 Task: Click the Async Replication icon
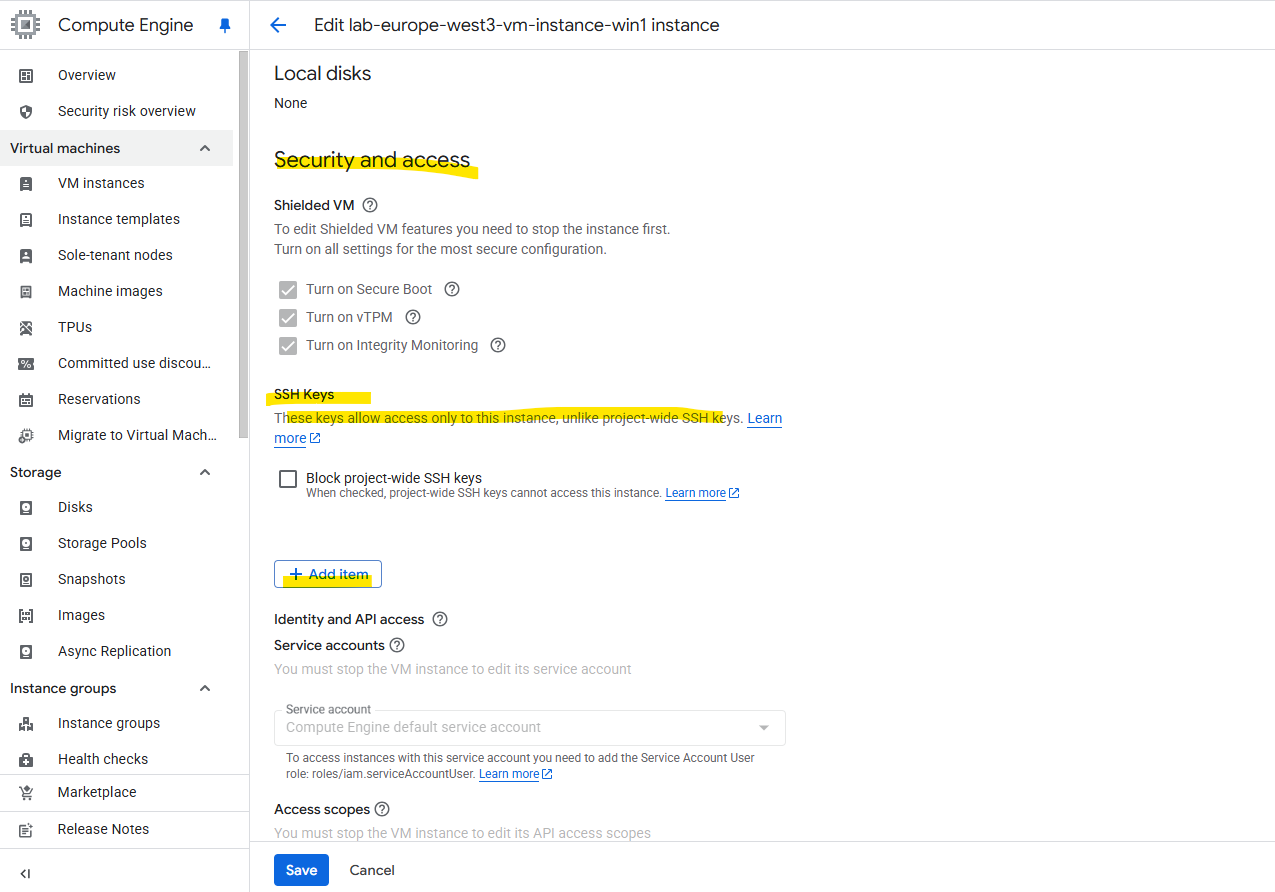tap(26, 651)
